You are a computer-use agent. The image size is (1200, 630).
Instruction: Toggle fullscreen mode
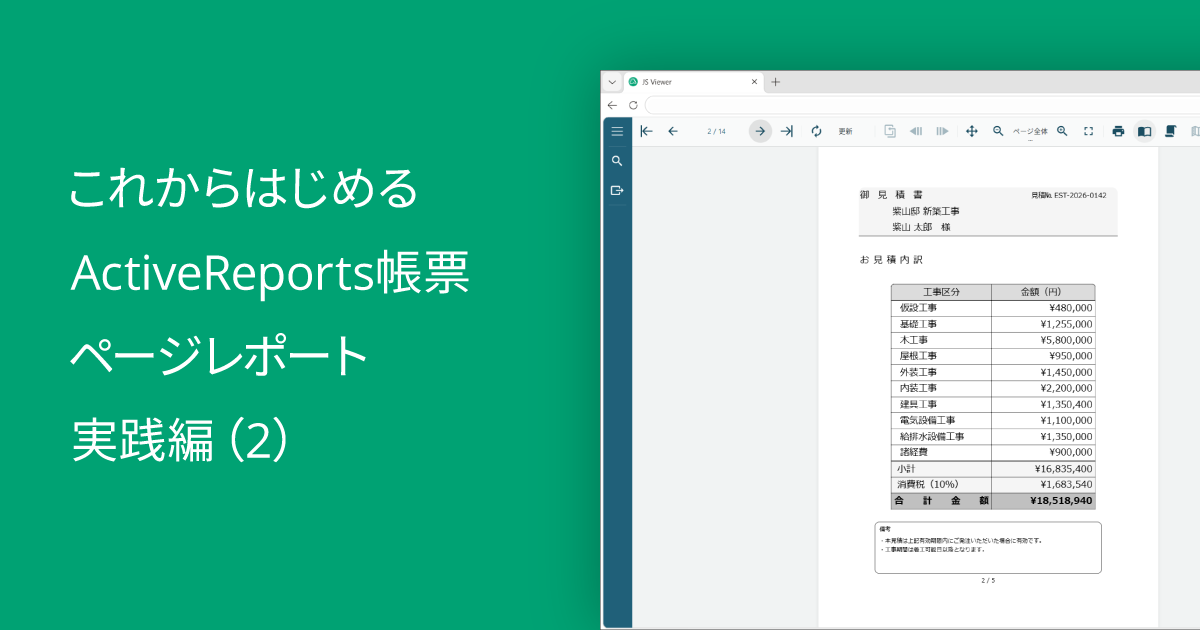1089,131
